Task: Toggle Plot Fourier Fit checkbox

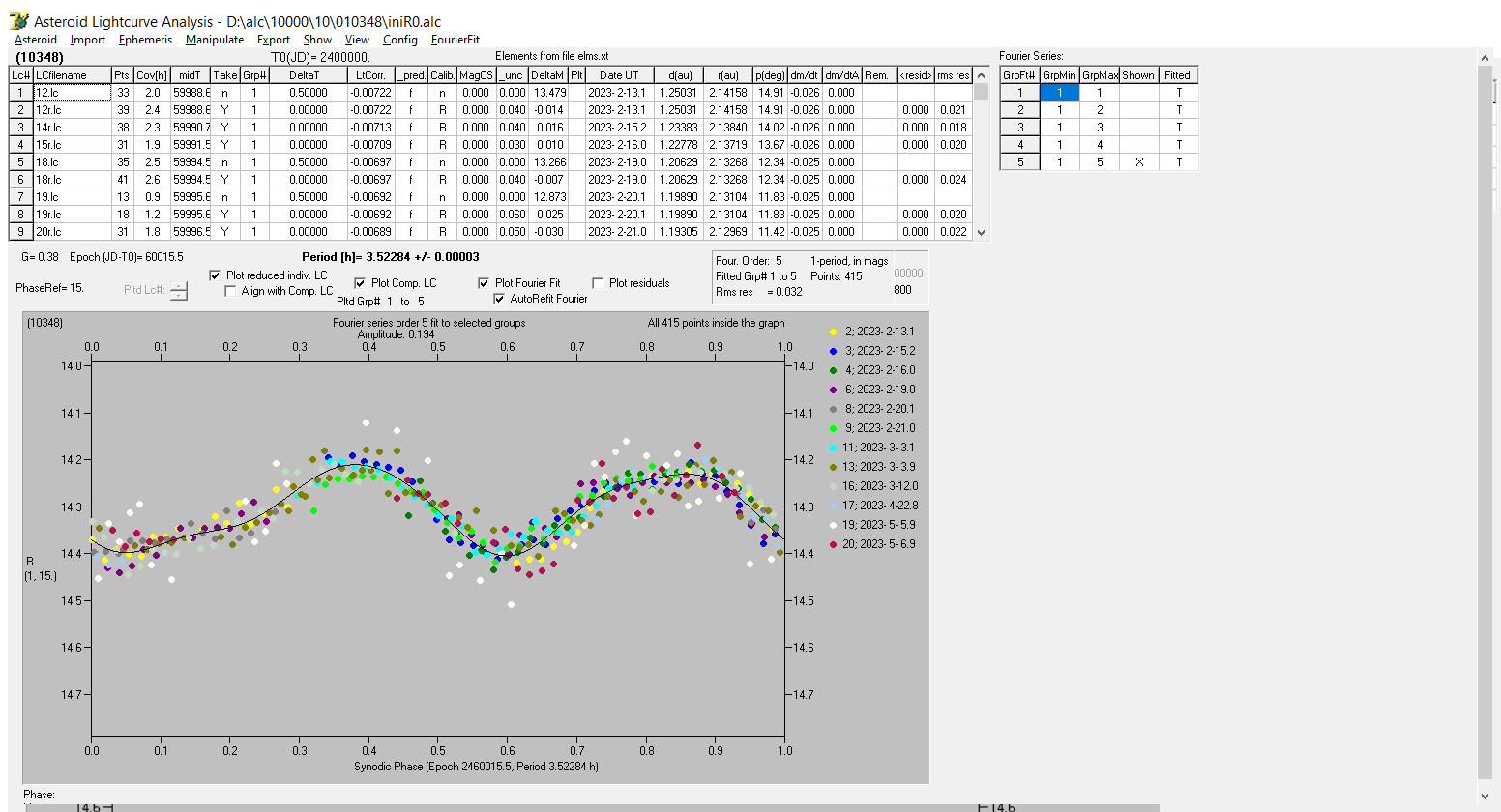Action: [x=484, y=283]
